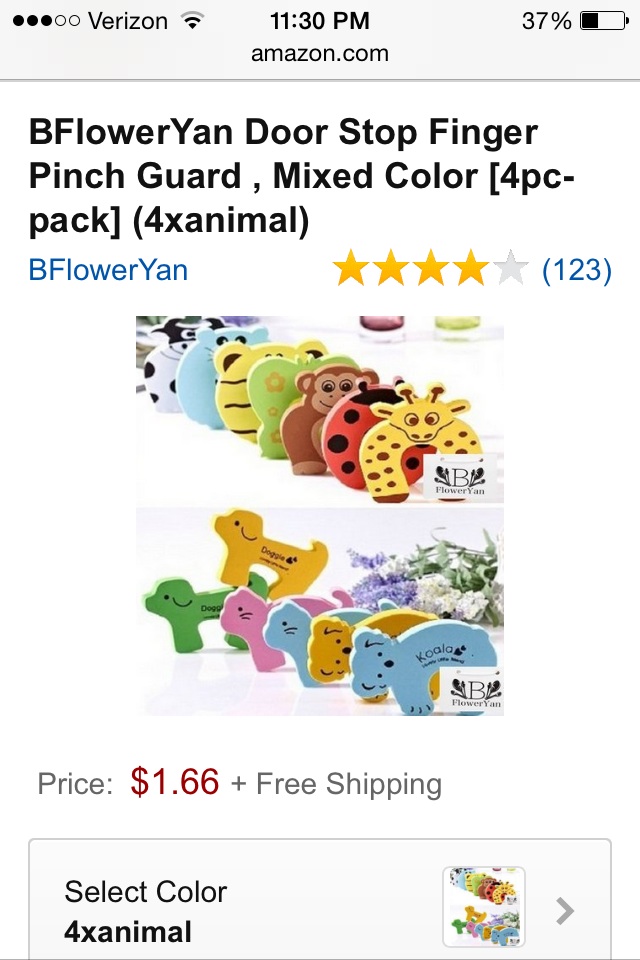Tap the battery icon in status bar

[x=604, y=21]
